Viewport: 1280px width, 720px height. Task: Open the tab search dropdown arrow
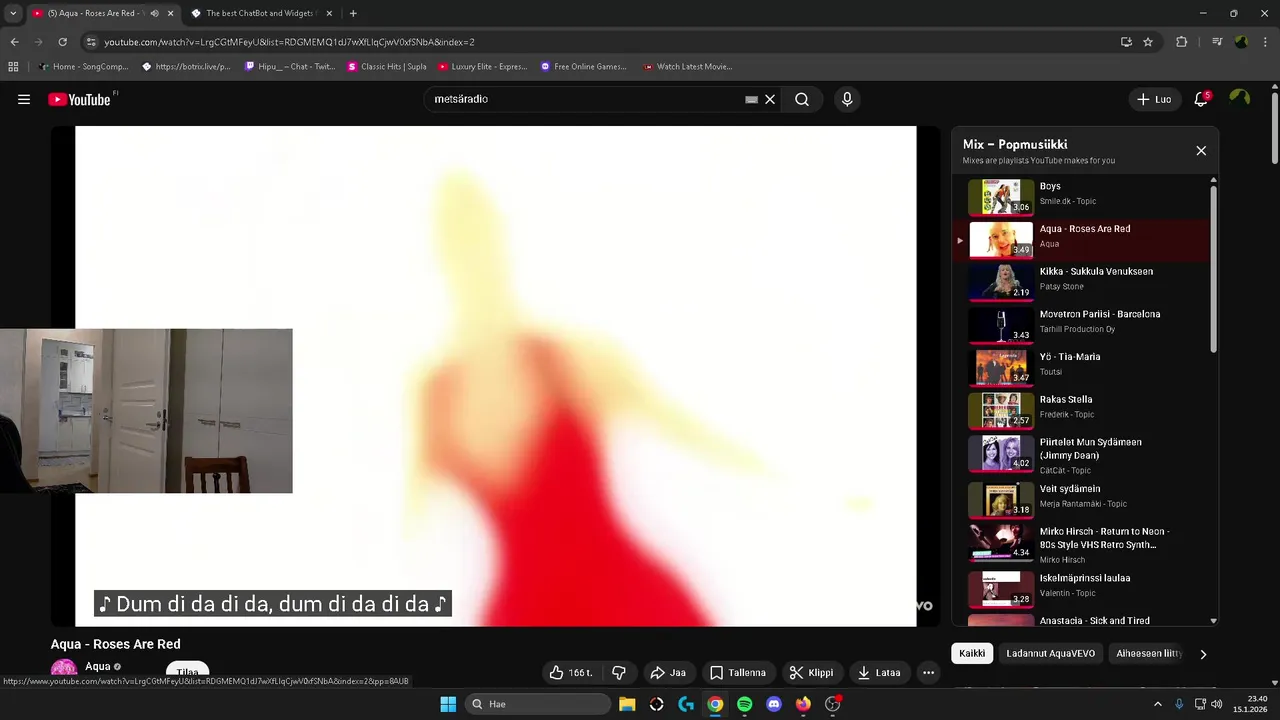[x=12, y=13]
